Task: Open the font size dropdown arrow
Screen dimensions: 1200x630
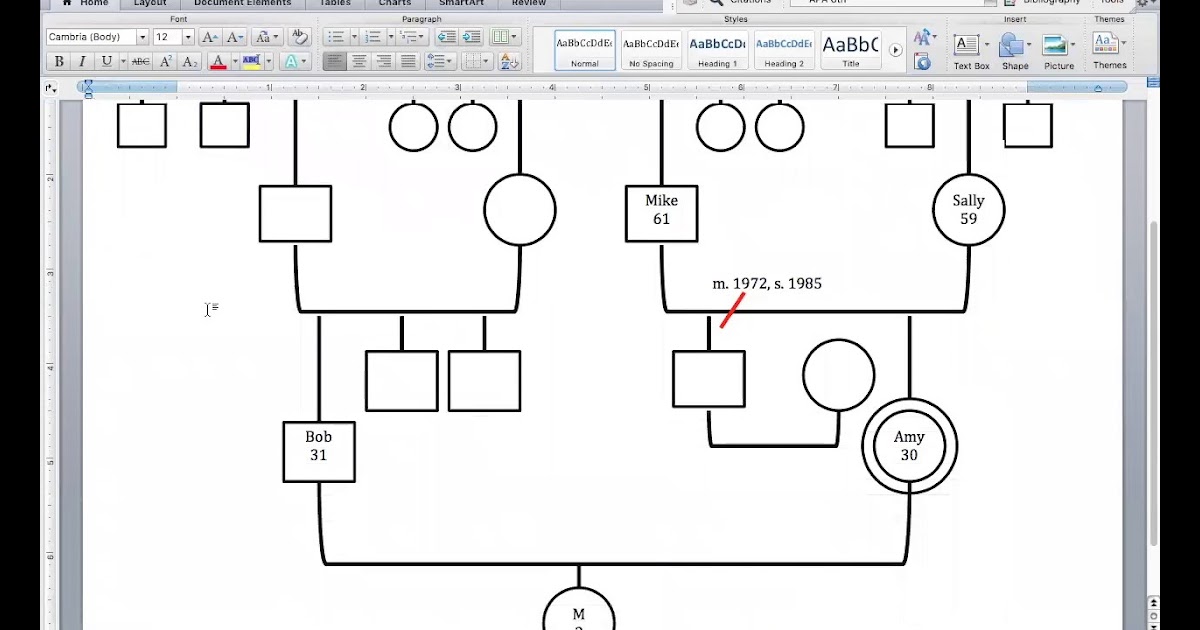Action: pyautogui.click(x=188, y=37)
